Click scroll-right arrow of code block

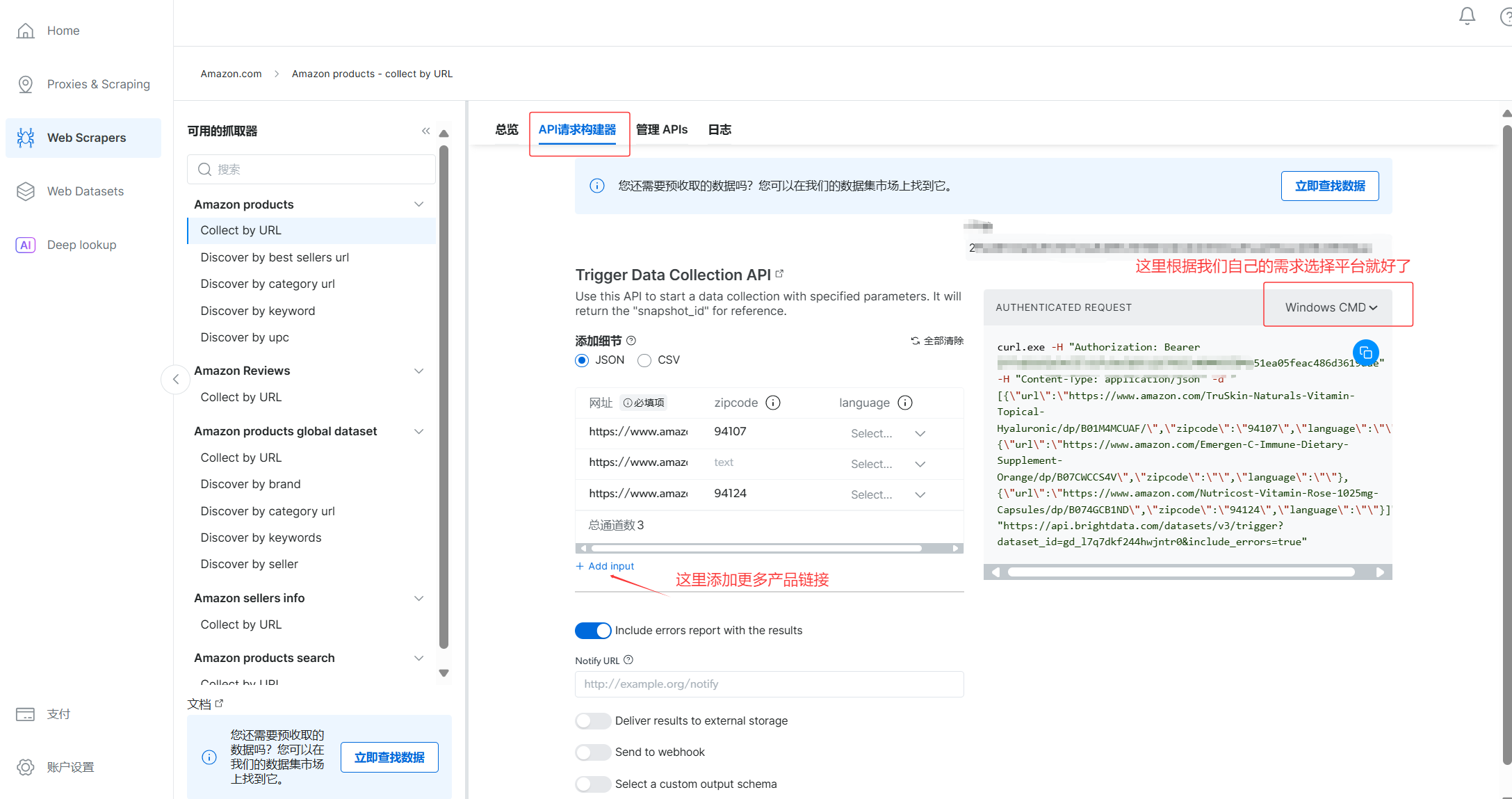1380,572
